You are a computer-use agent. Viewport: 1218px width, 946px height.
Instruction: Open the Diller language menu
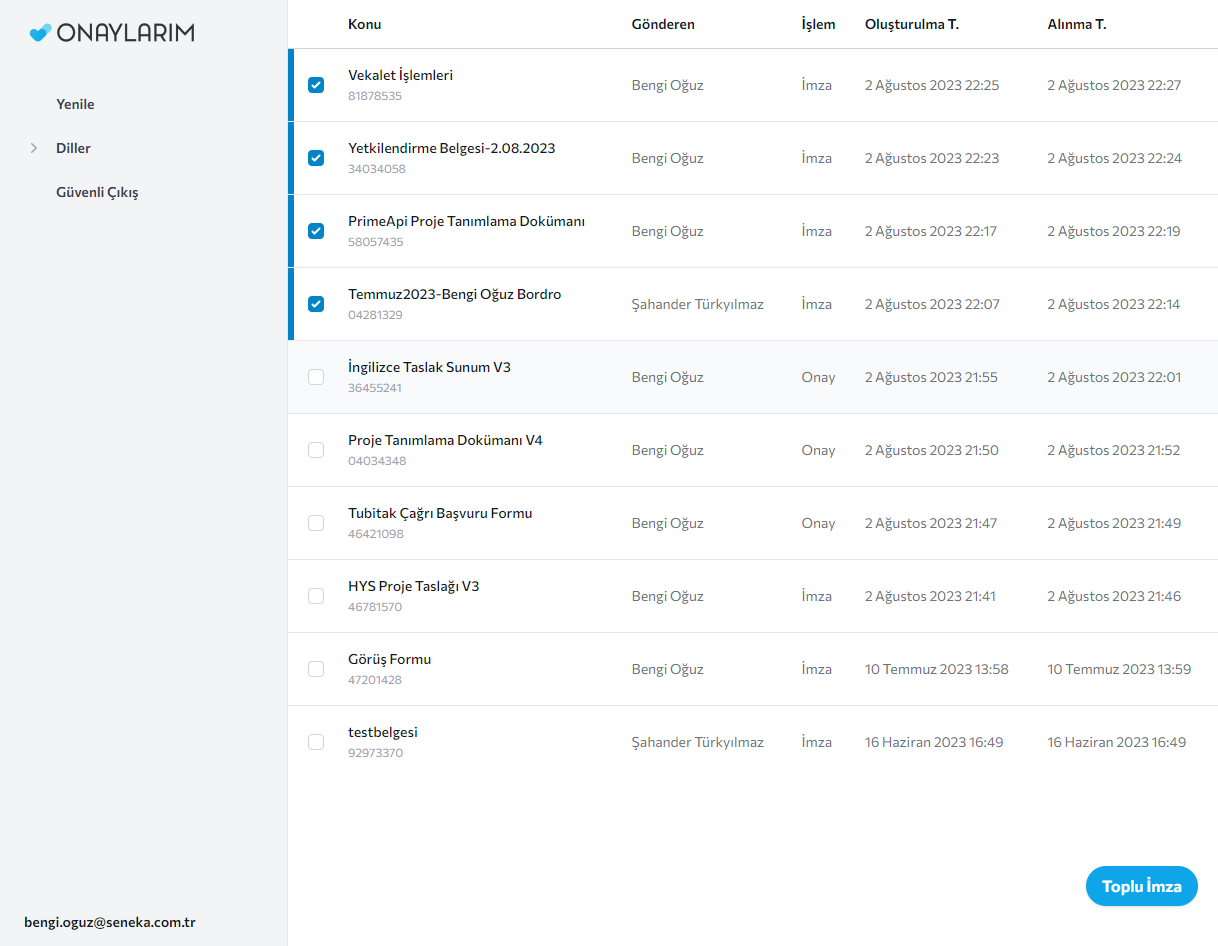tap(73, 148)
